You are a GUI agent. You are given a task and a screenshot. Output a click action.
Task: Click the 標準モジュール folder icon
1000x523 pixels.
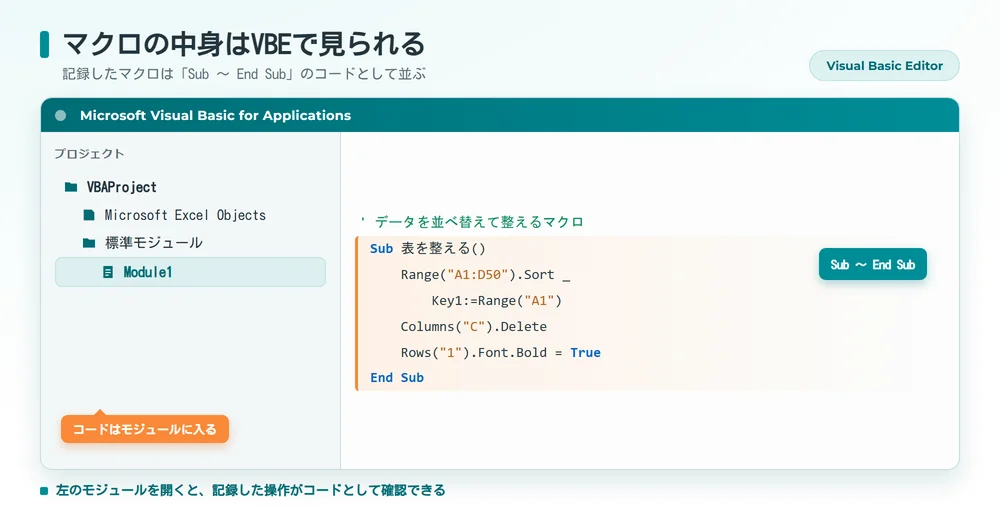(89, 242)
